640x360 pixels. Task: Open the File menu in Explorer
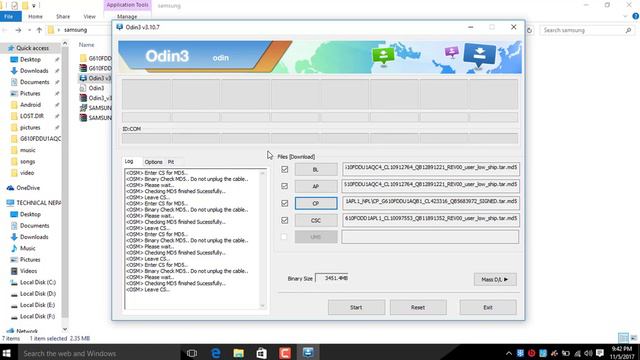9,16
